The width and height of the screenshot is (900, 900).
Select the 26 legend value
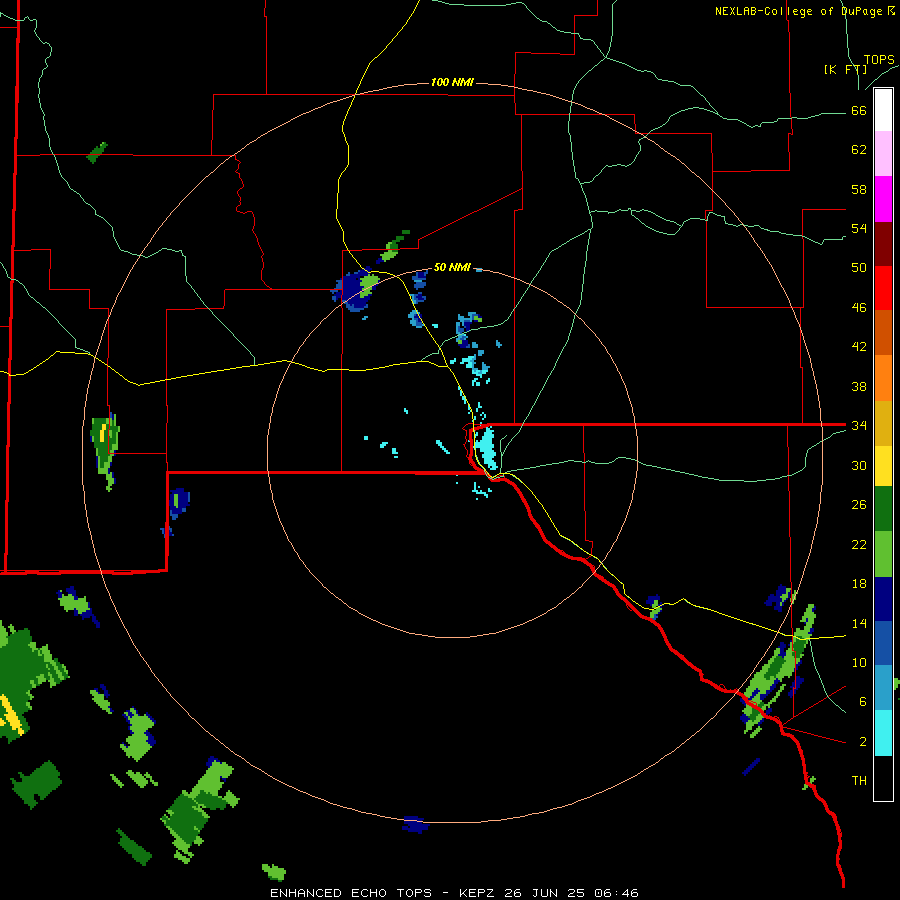click(859, 505)
